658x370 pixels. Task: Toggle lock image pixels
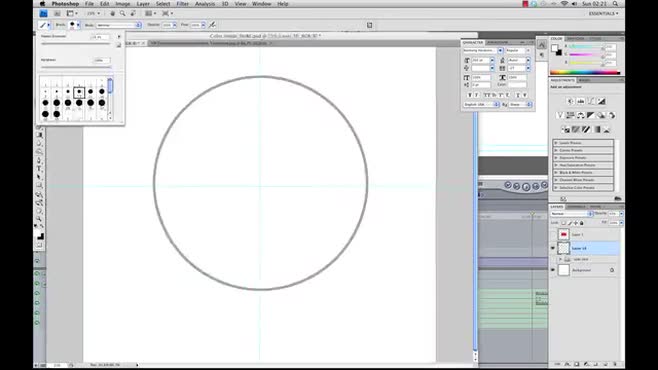click(x=570, y=223)
